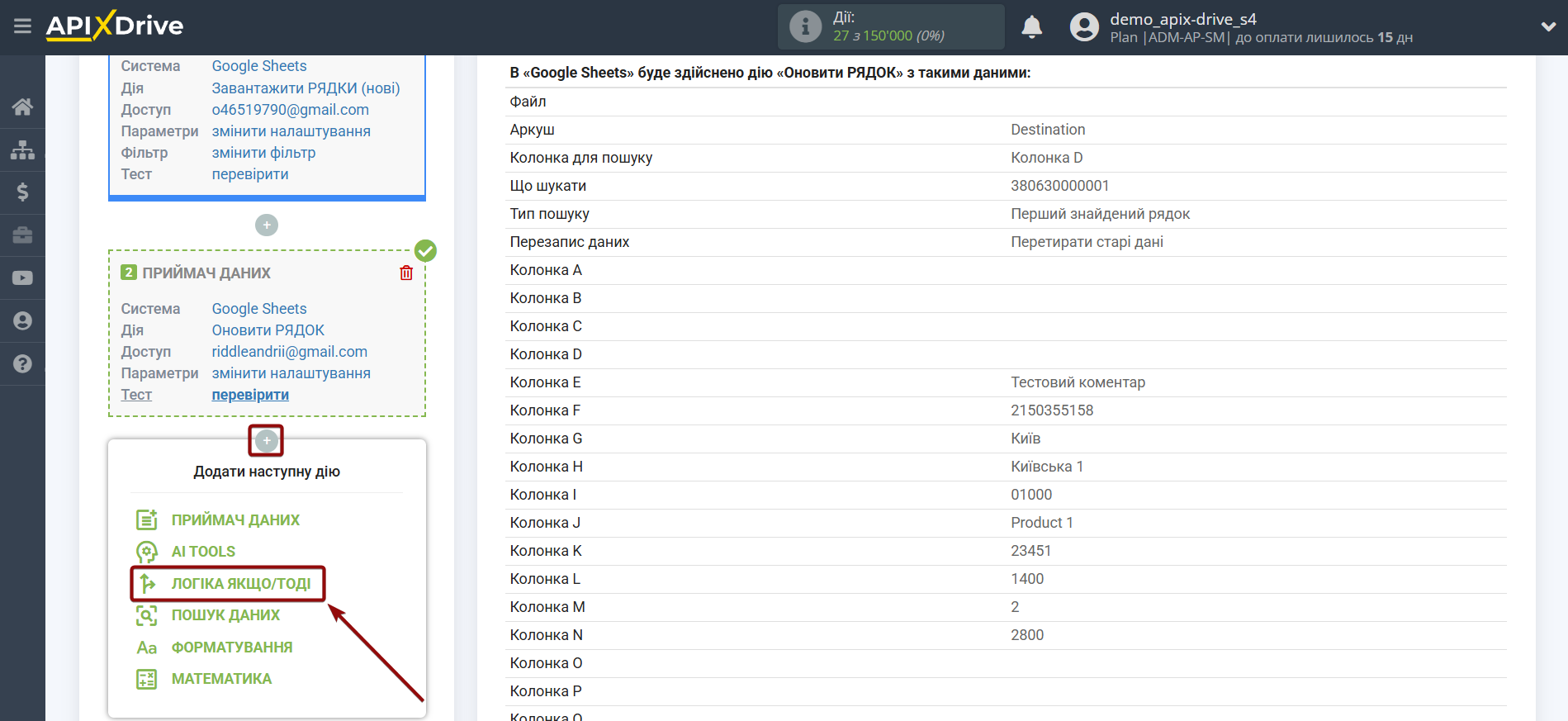
Task: Click o46519790@gmail.com access link
Action: 291,110
